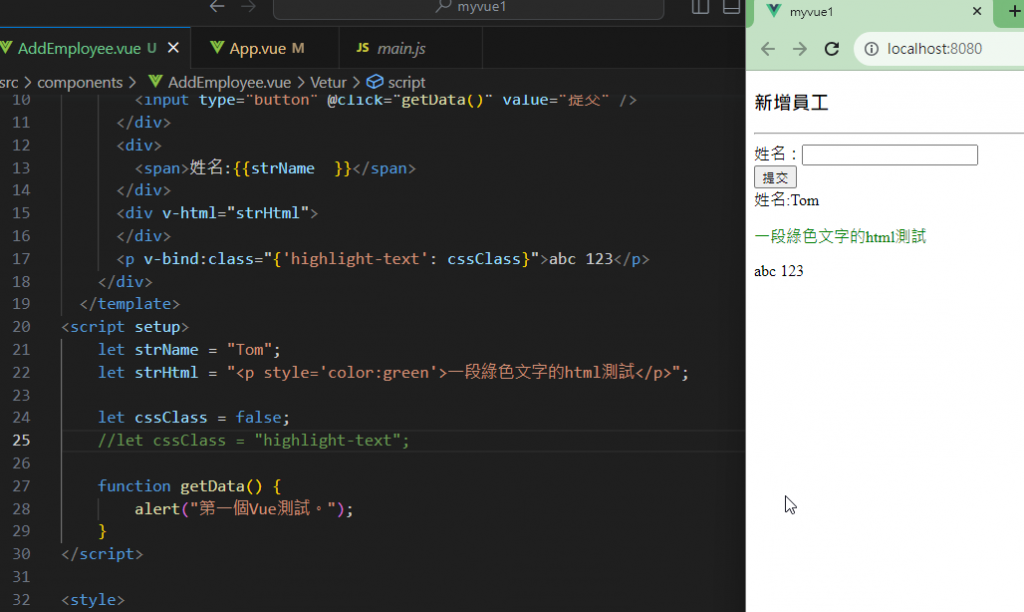Click the '<script setup>' tag line
The image size is (1024, 612).
(x=125, y=327)
